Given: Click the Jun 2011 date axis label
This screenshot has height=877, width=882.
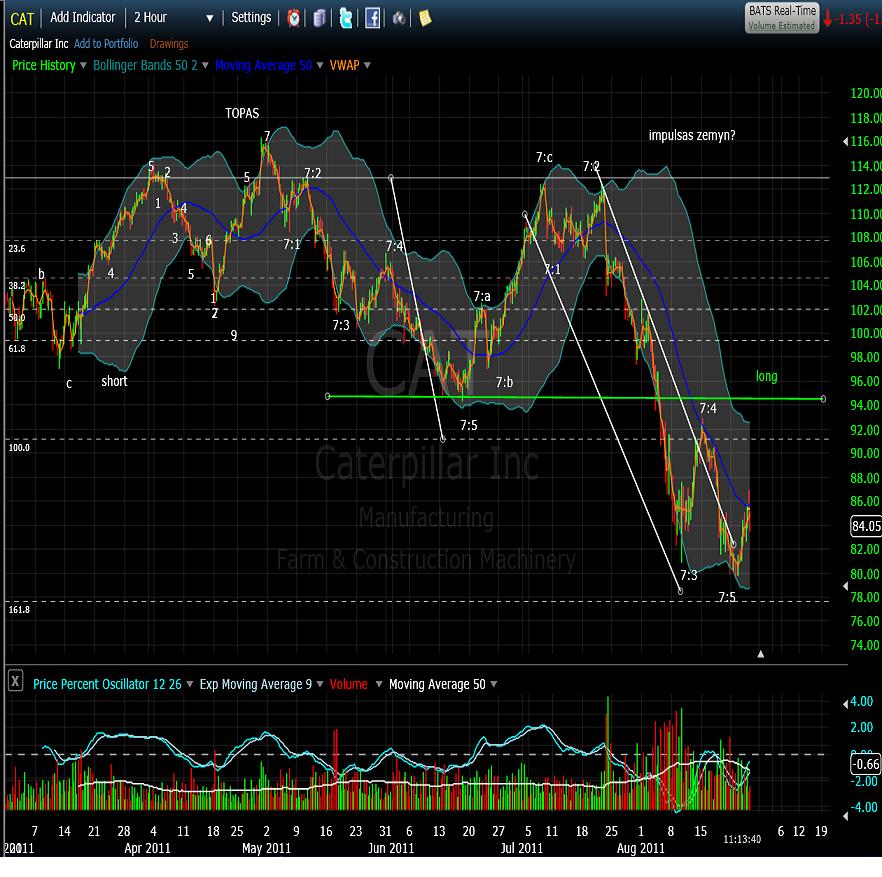Looking at the screenshot, I should point(391,848).
